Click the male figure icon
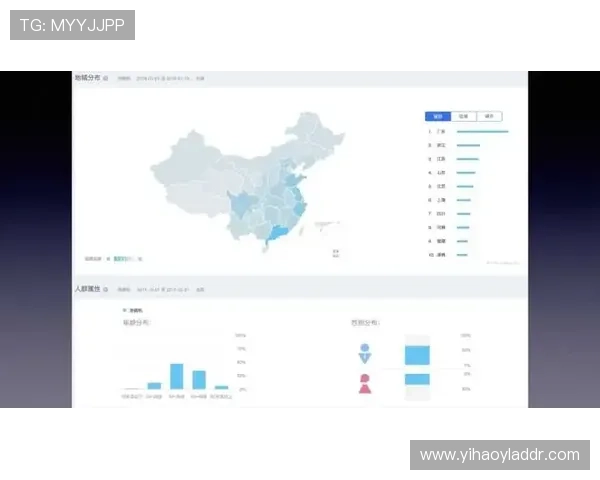 365,353
